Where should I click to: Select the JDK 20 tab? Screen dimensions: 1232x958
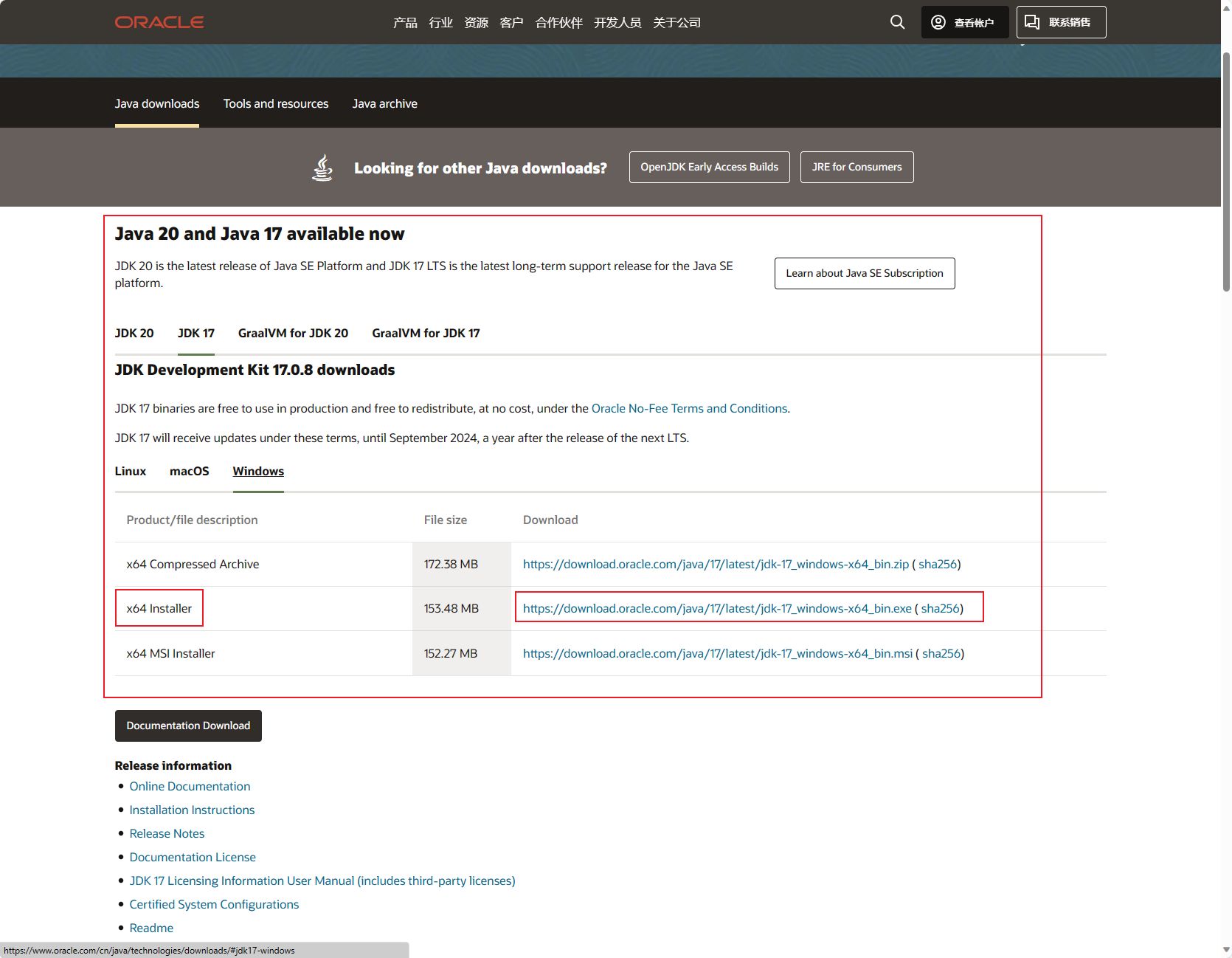tap(134, 333)
